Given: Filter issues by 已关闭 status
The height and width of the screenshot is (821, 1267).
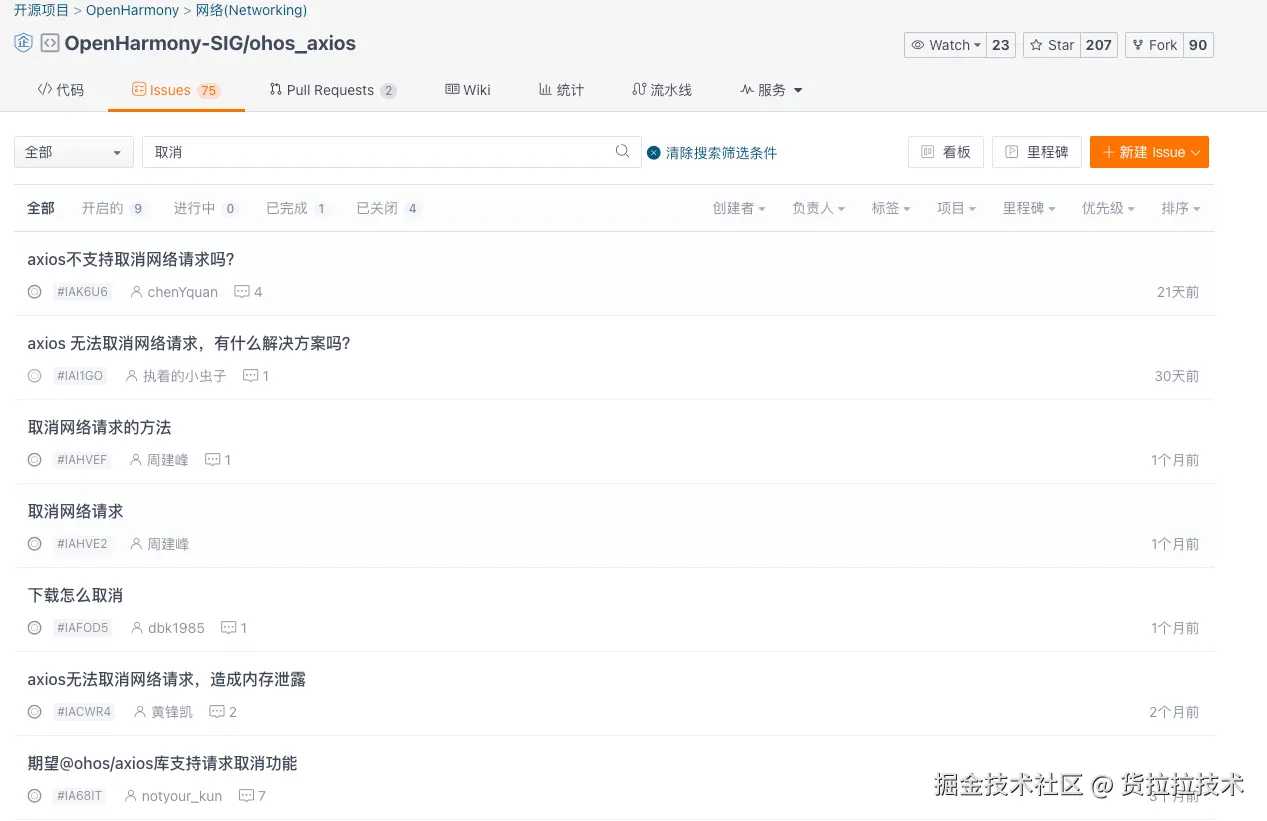Looking at the screenshot, I should [389, 208].
